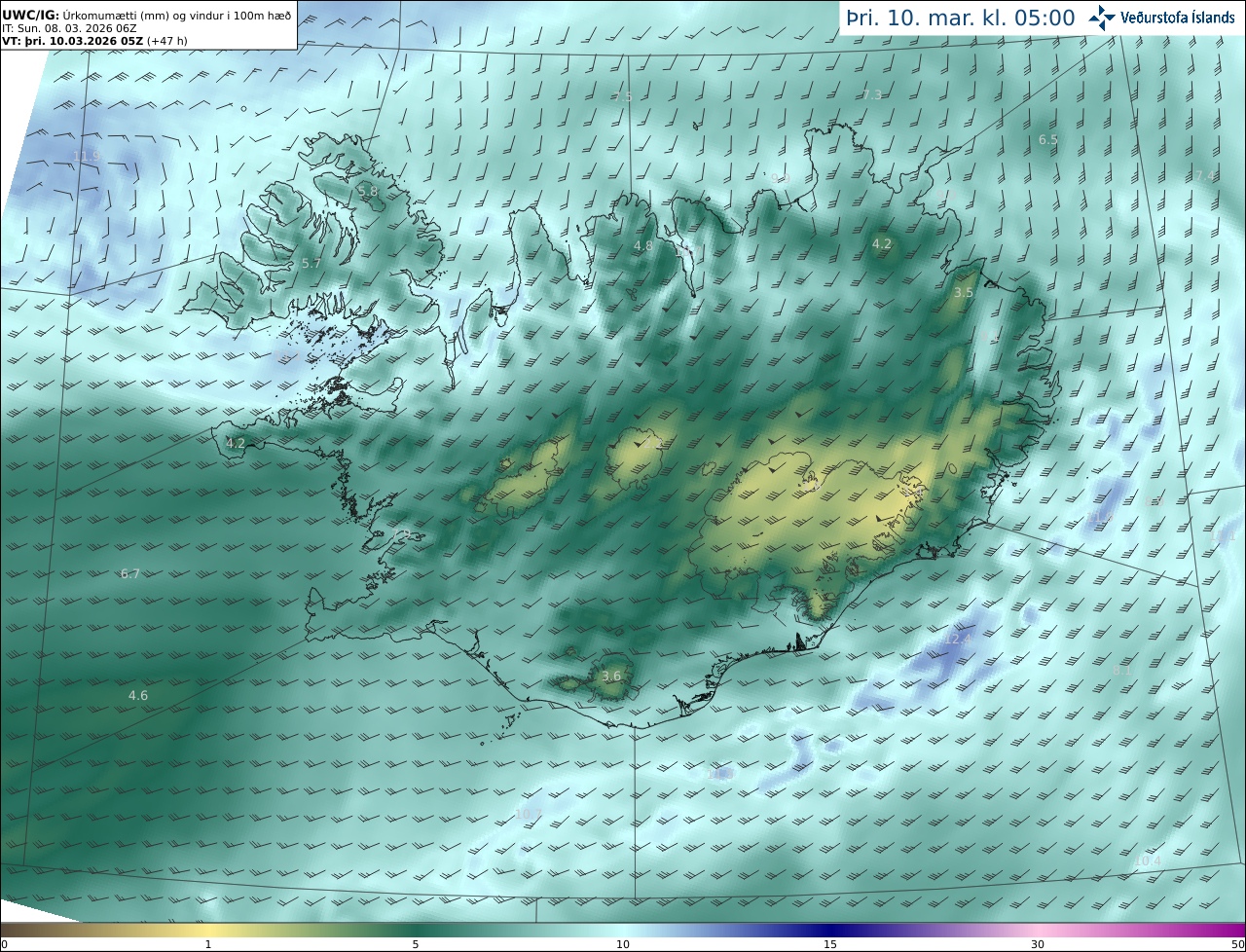
Task: Click the 3.6 value on the southern glacier
Action: 611,677
